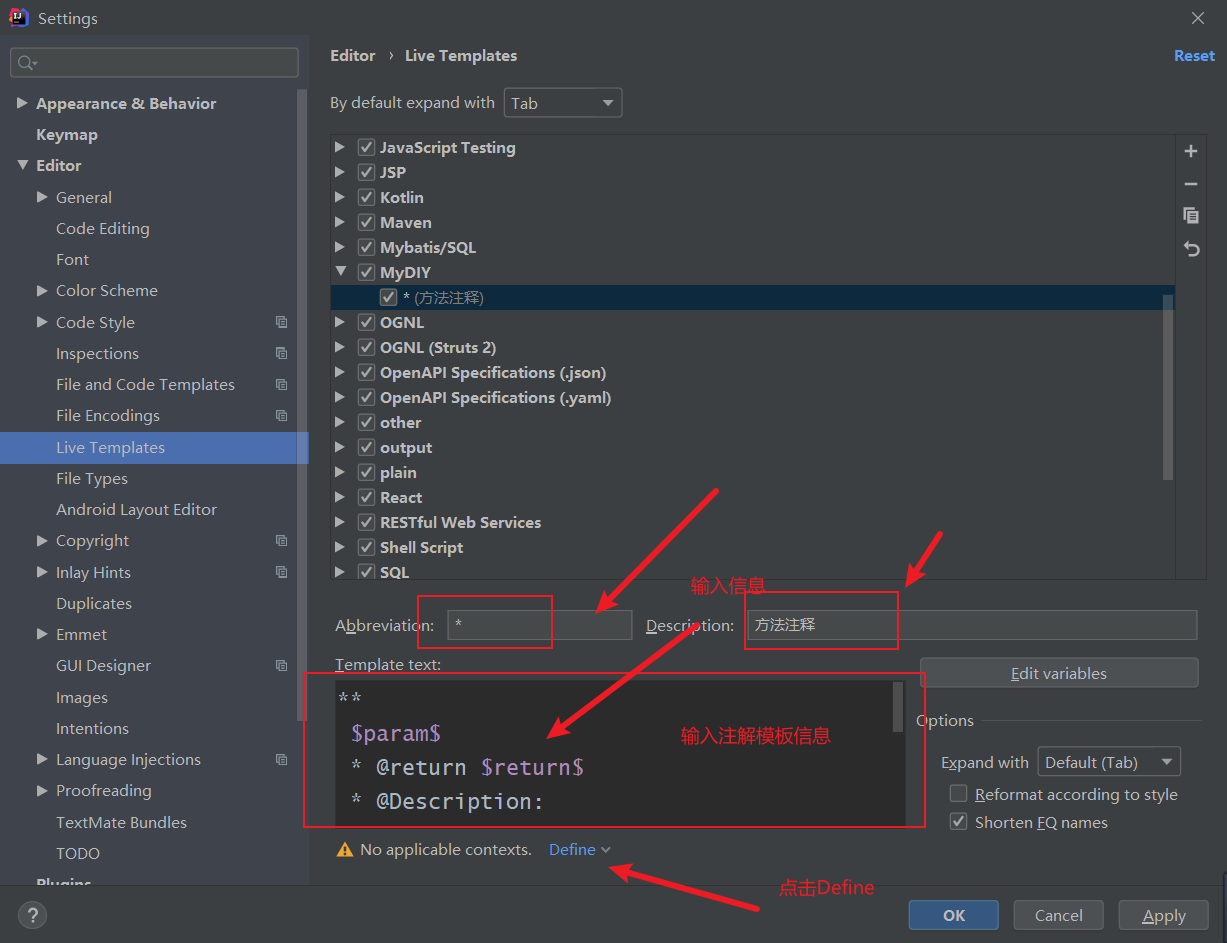1227x943 pixels.
Task: Open the TextMate Bundles settings page
Action: tap(121, 822)
